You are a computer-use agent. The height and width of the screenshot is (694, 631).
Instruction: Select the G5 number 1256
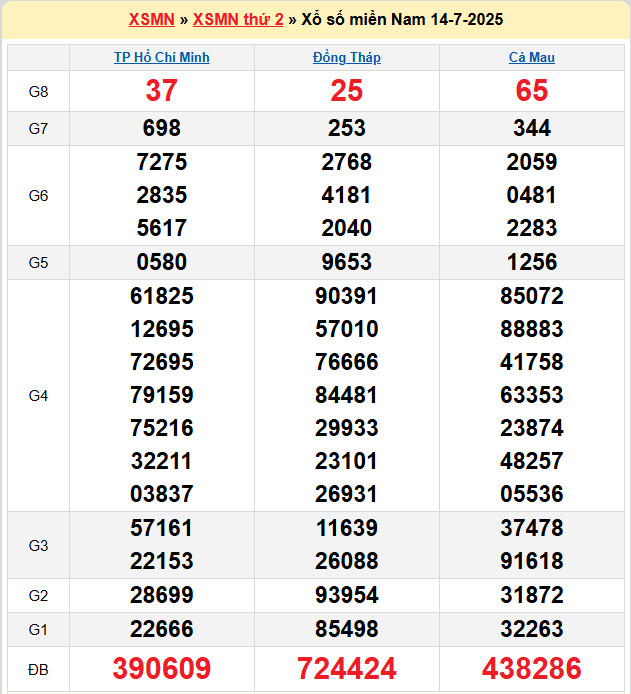531,262
